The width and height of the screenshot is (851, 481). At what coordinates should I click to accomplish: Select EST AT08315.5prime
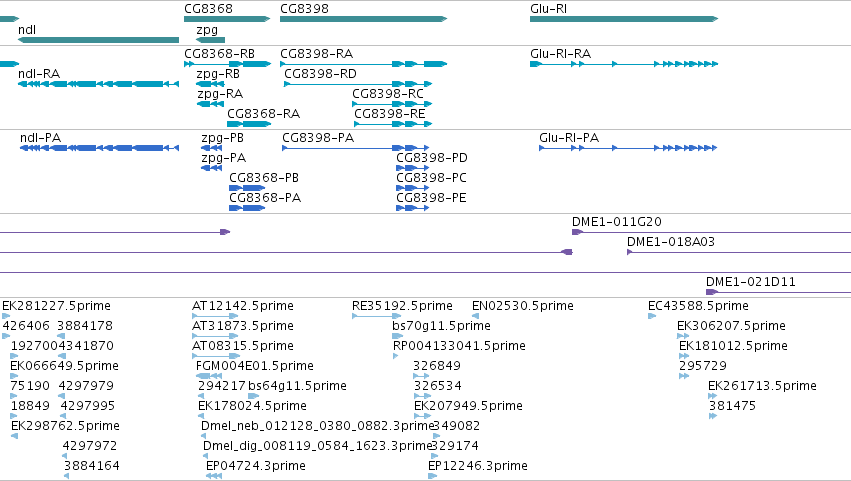pyautogui.click(x=243, y=346)
